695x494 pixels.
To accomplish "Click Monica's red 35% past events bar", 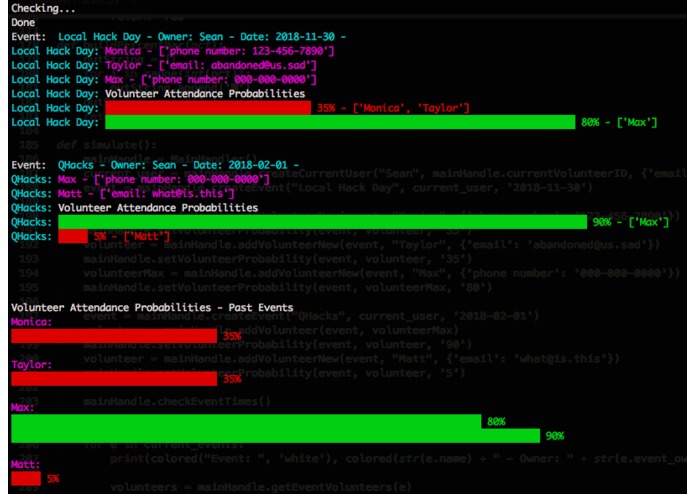I will point(114,336).
